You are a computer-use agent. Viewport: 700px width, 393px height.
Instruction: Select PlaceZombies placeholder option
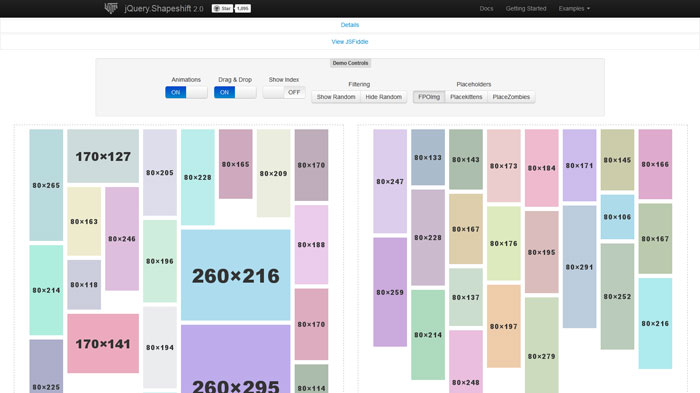pyautogui.click(x=511, y=97)
